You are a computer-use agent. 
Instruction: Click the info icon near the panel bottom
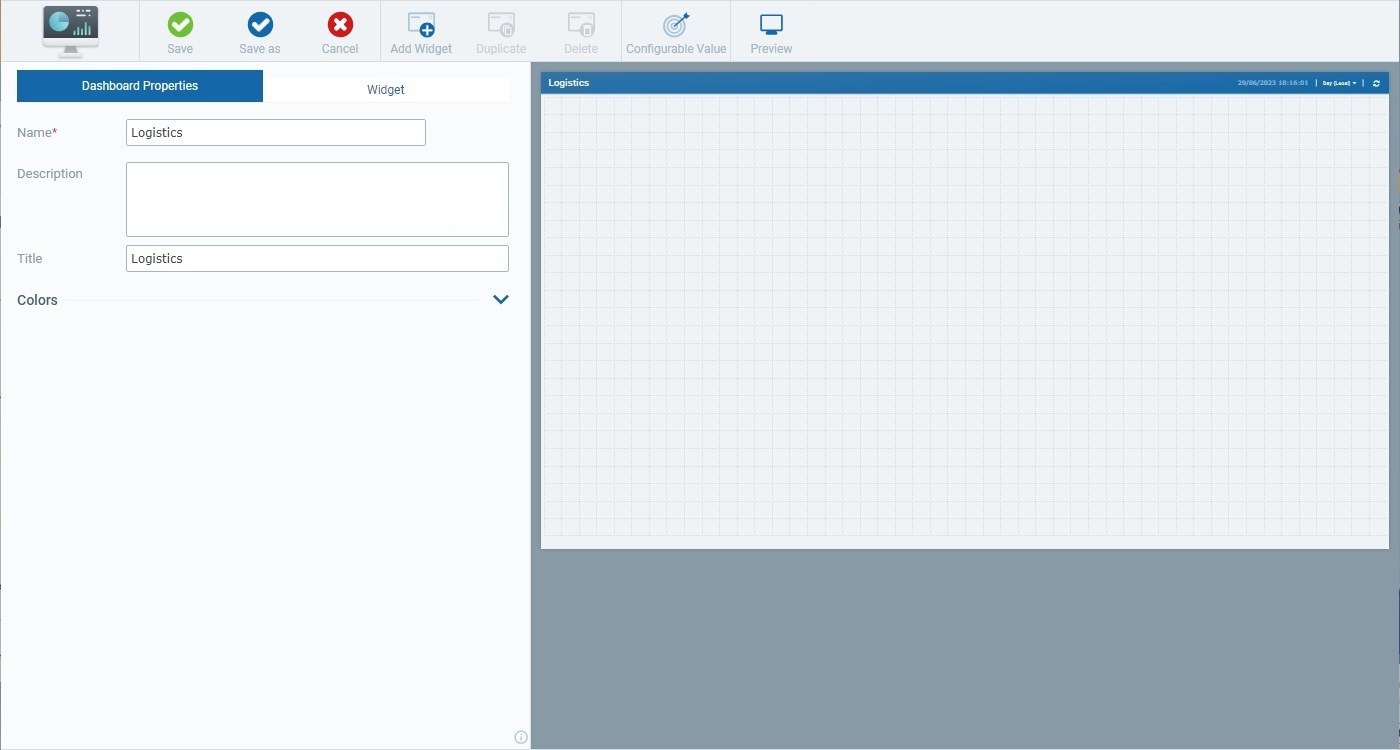click(520, 736)
